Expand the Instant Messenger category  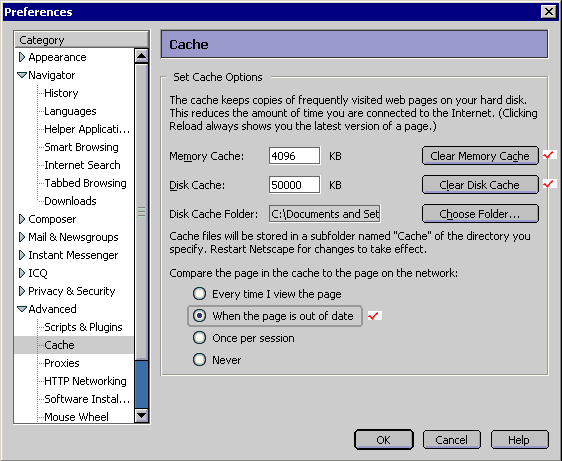[x=22, y=255]
